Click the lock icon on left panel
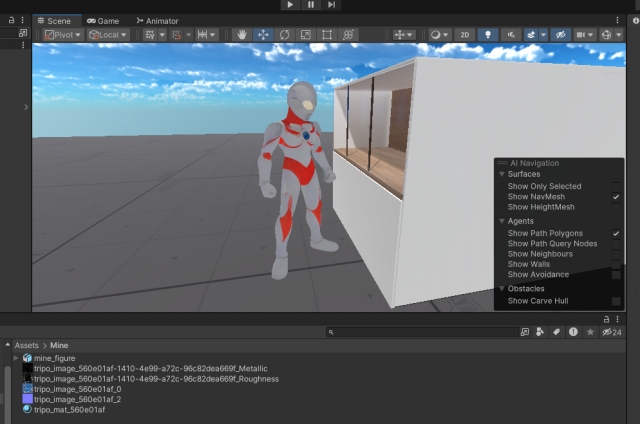 [x=11, y=20]
